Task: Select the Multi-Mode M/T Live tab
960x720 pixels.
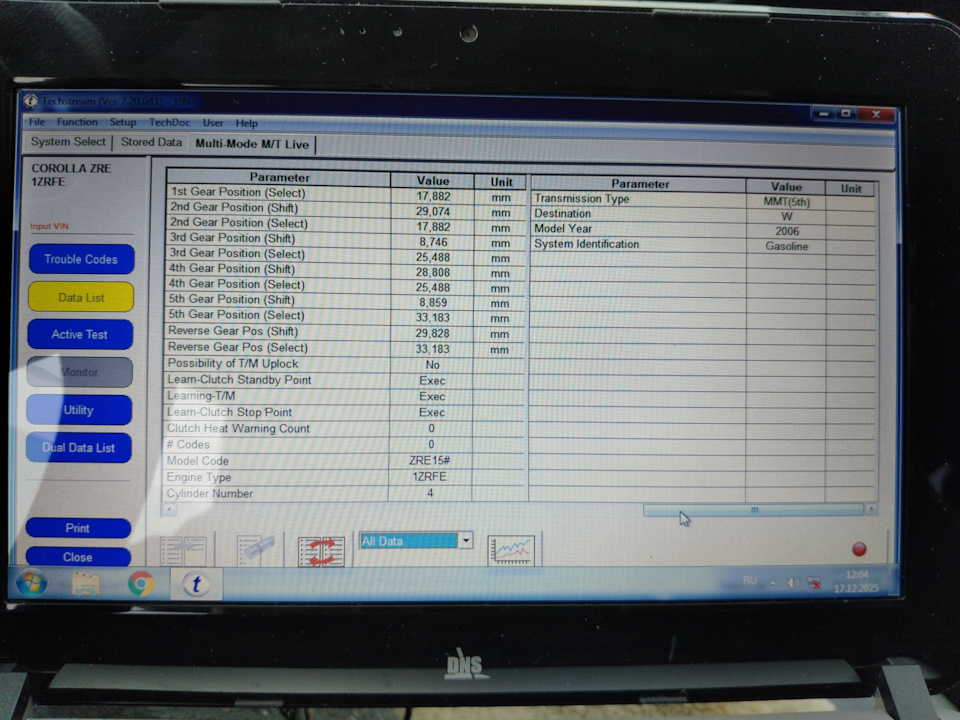Action: 252,144
